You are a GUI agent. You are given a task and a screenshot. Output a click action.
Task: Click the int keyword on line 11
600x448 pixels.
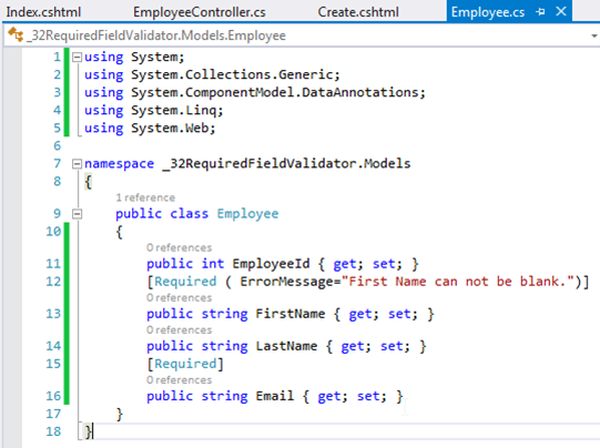pos(212,264)
